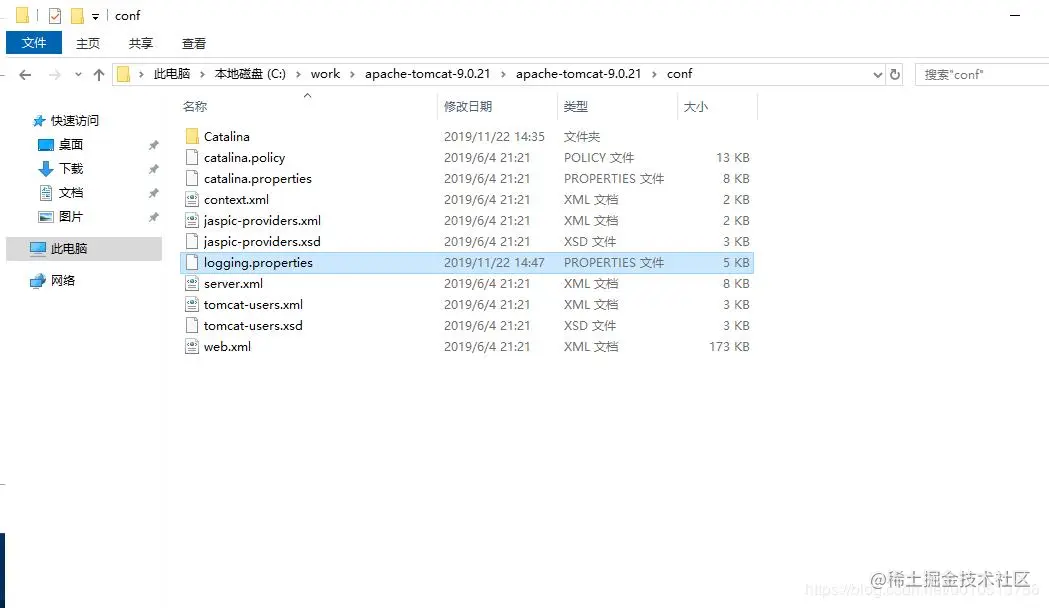Click work in the address breadcrumb
1049x608 pixels.
pyautogui.click(x=325, y=74)
